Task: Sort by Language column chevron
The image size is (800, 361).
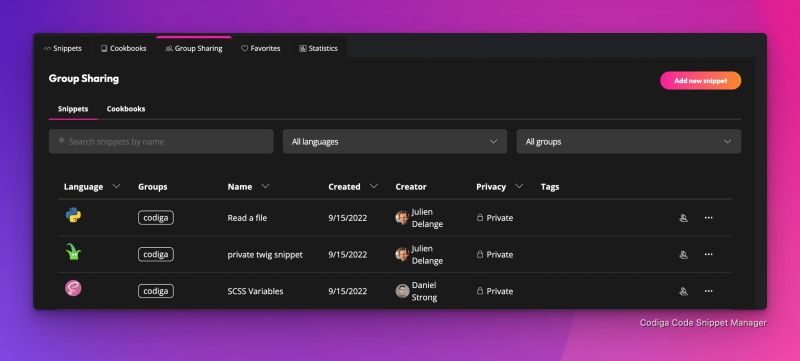Action: pos(116,187)
